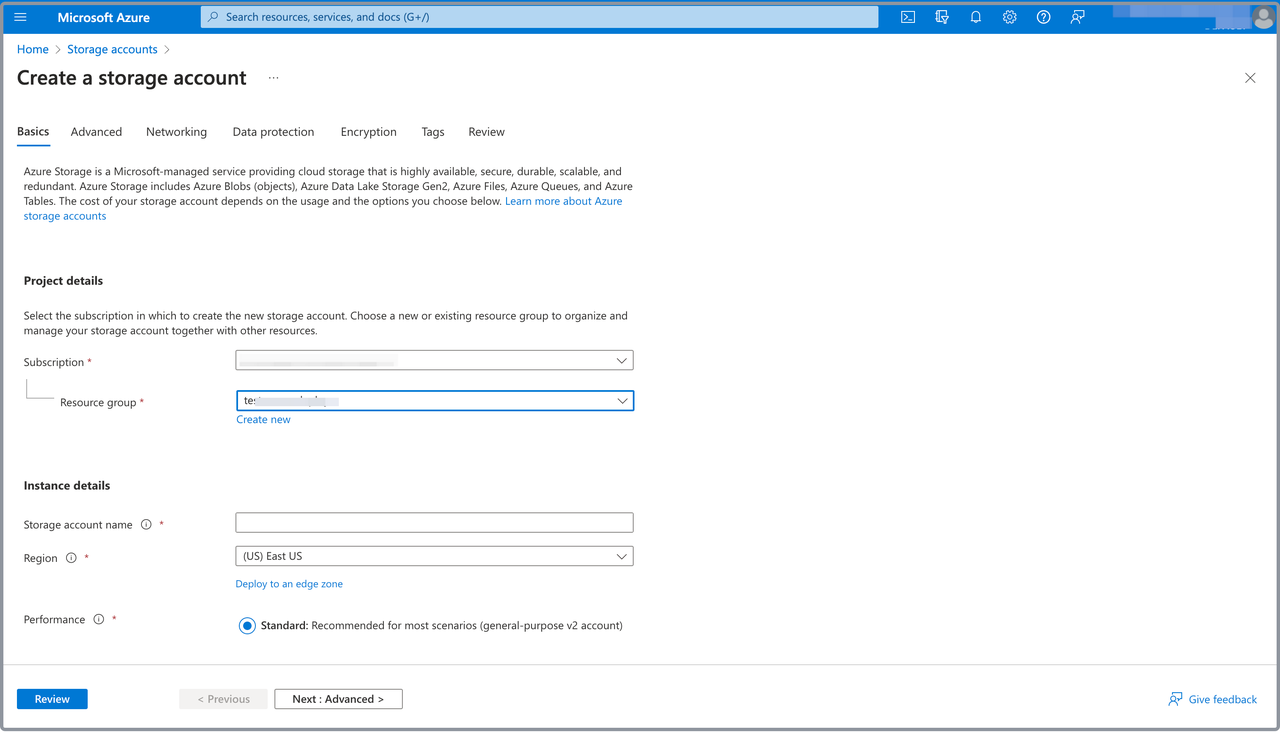Click the Storage account name text field

434,523
